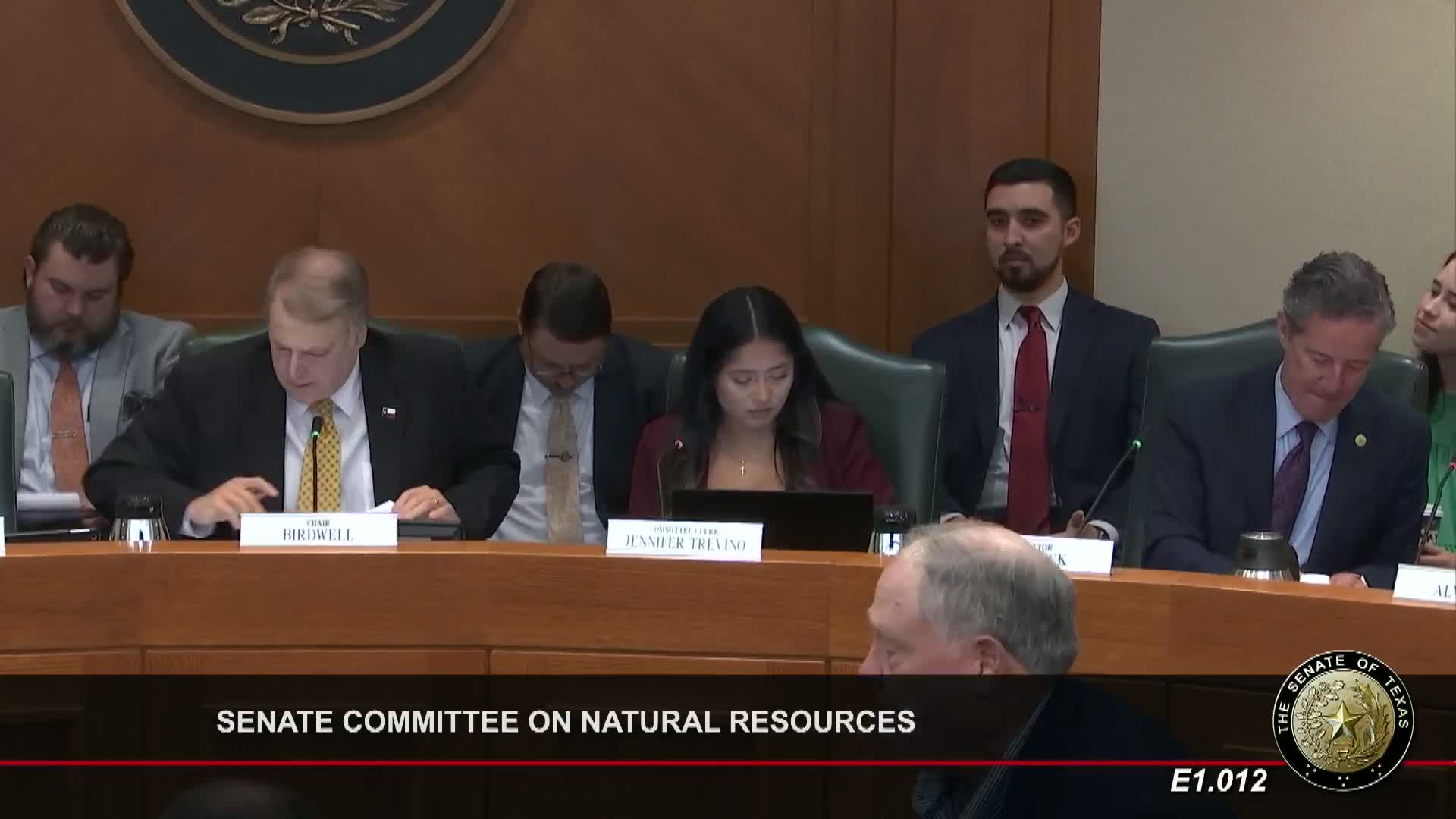Click the E1.012 room label
This screenshot has height=819, width=1456.
(1218, 781)
